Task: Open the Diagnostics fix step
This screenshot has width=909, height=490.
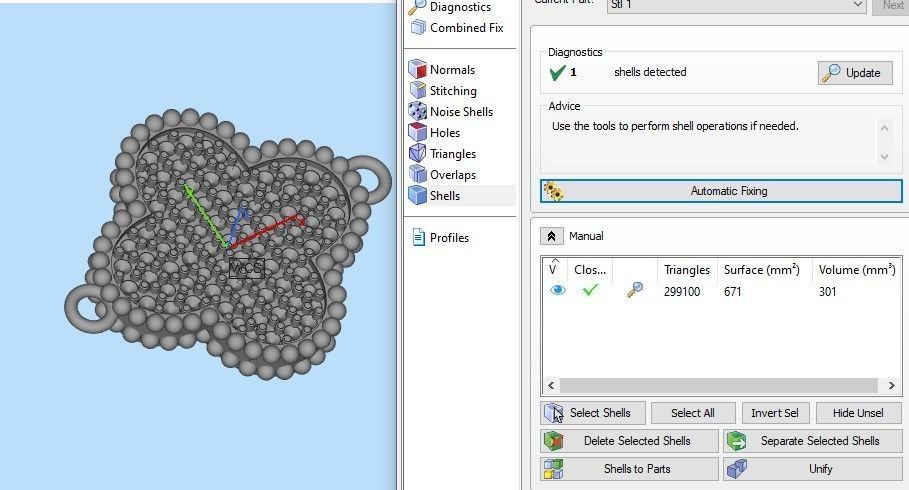Action: (x=450, y=7)
